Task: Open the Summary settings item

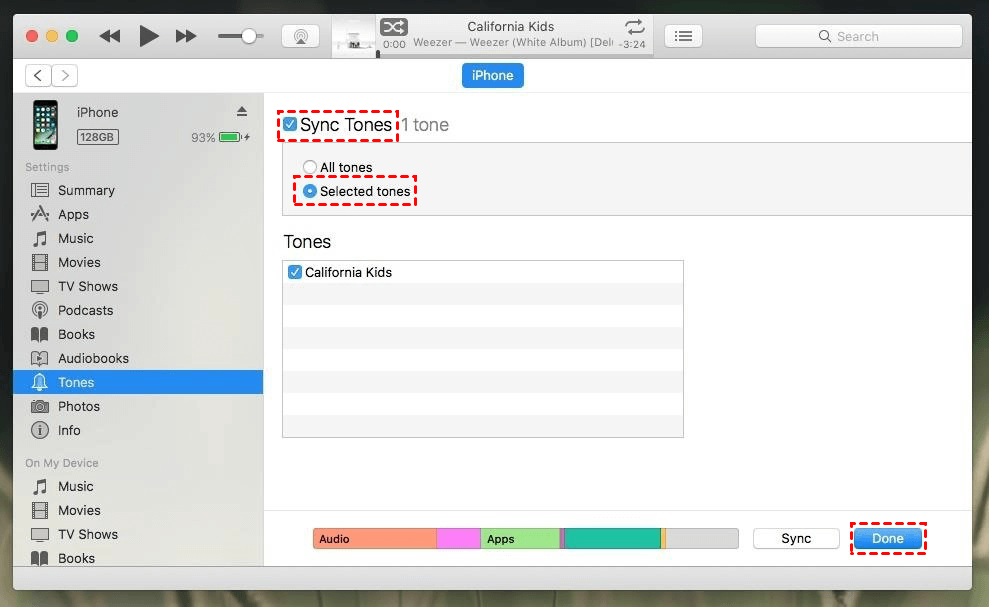Action: click(86, 190)
